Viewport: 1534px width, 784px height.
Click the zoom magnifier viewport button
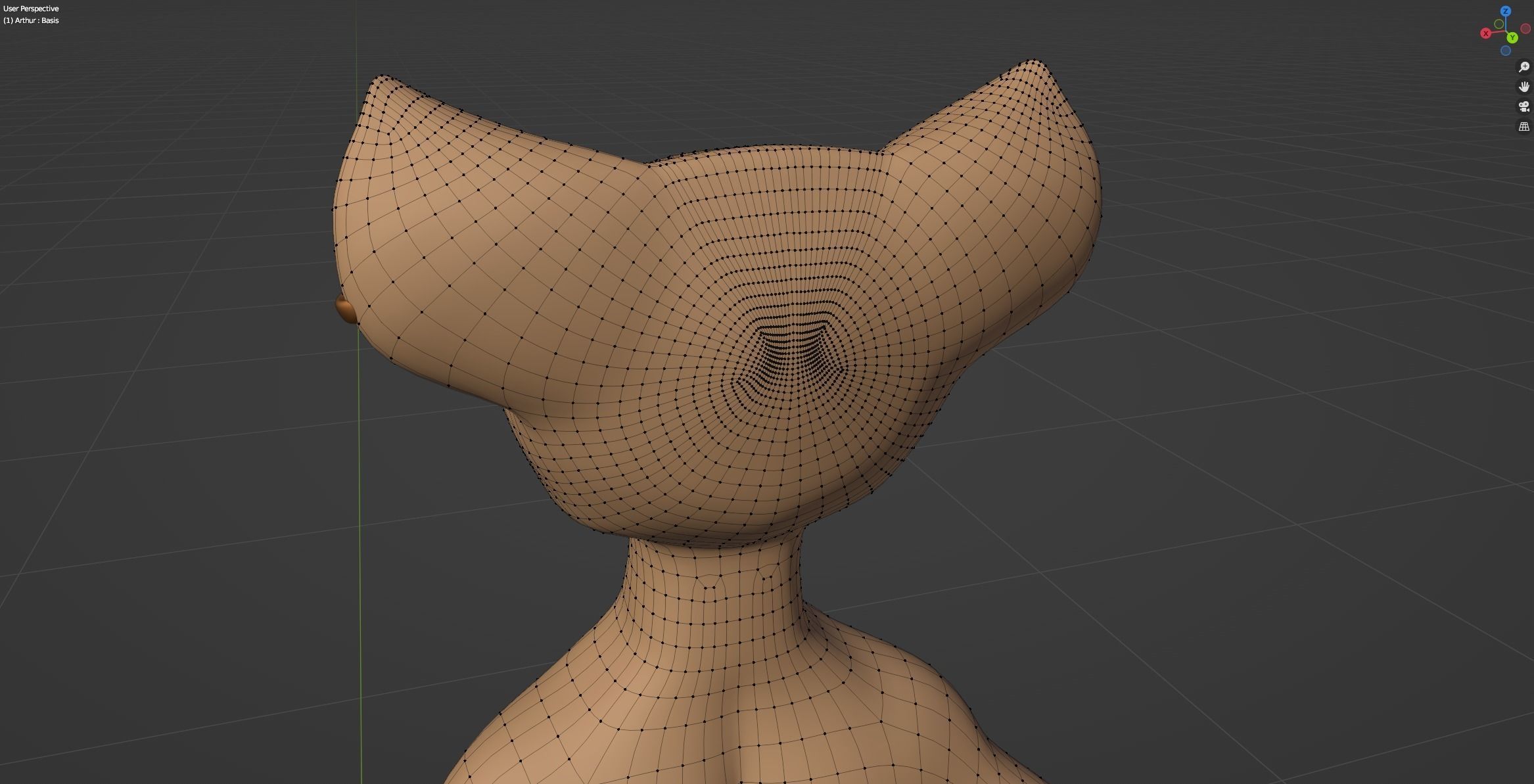(x=1523, y=67)
